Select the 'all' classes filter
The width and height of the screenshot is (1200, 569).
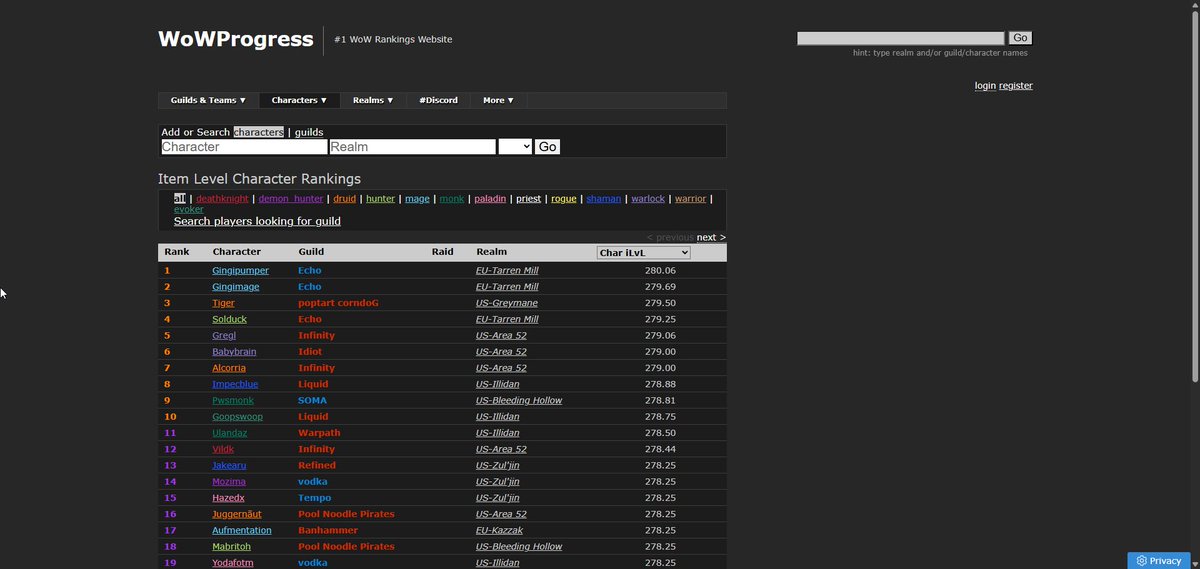[180, 199]
